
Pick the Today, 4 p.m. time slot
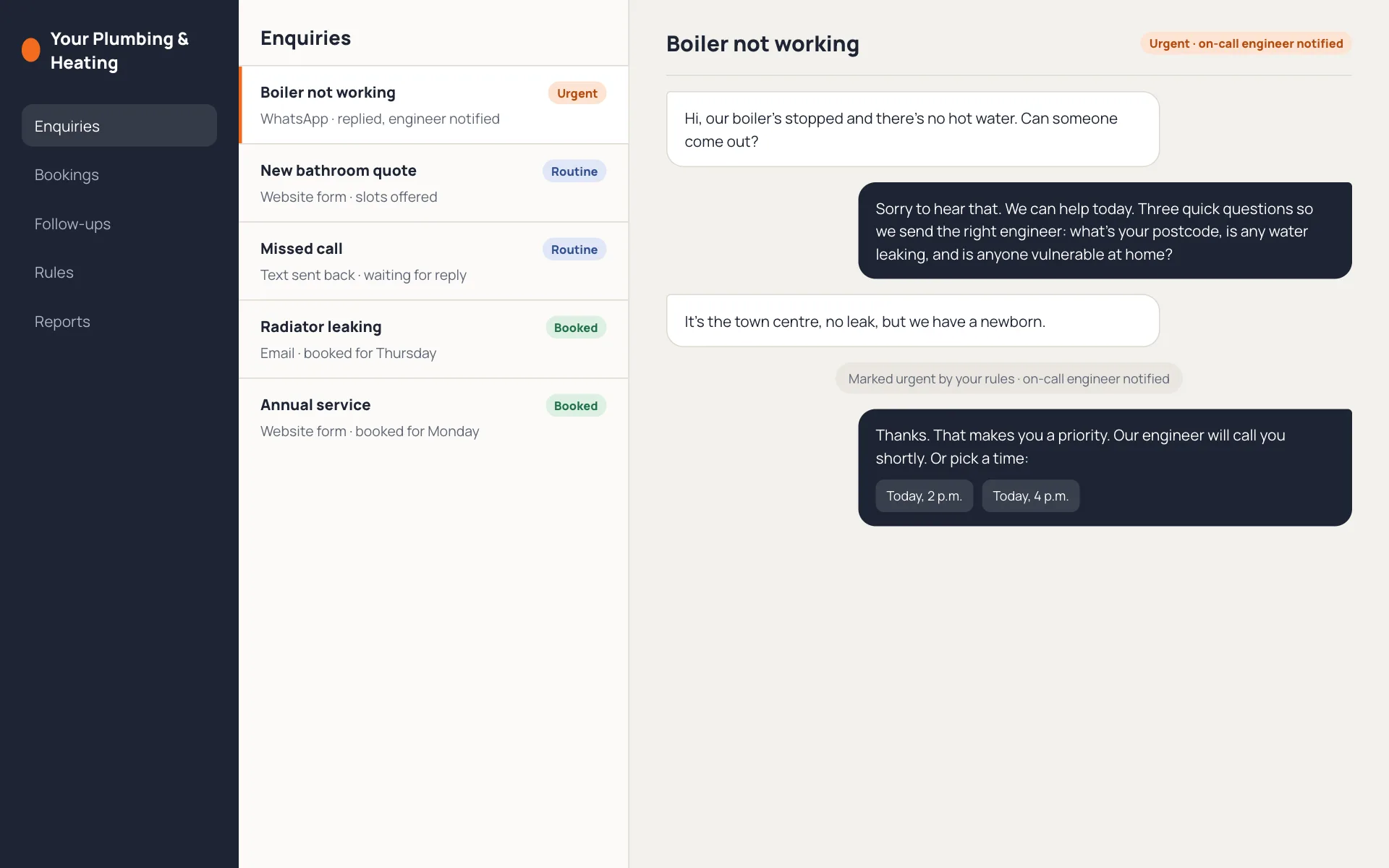pos(1030,496)
